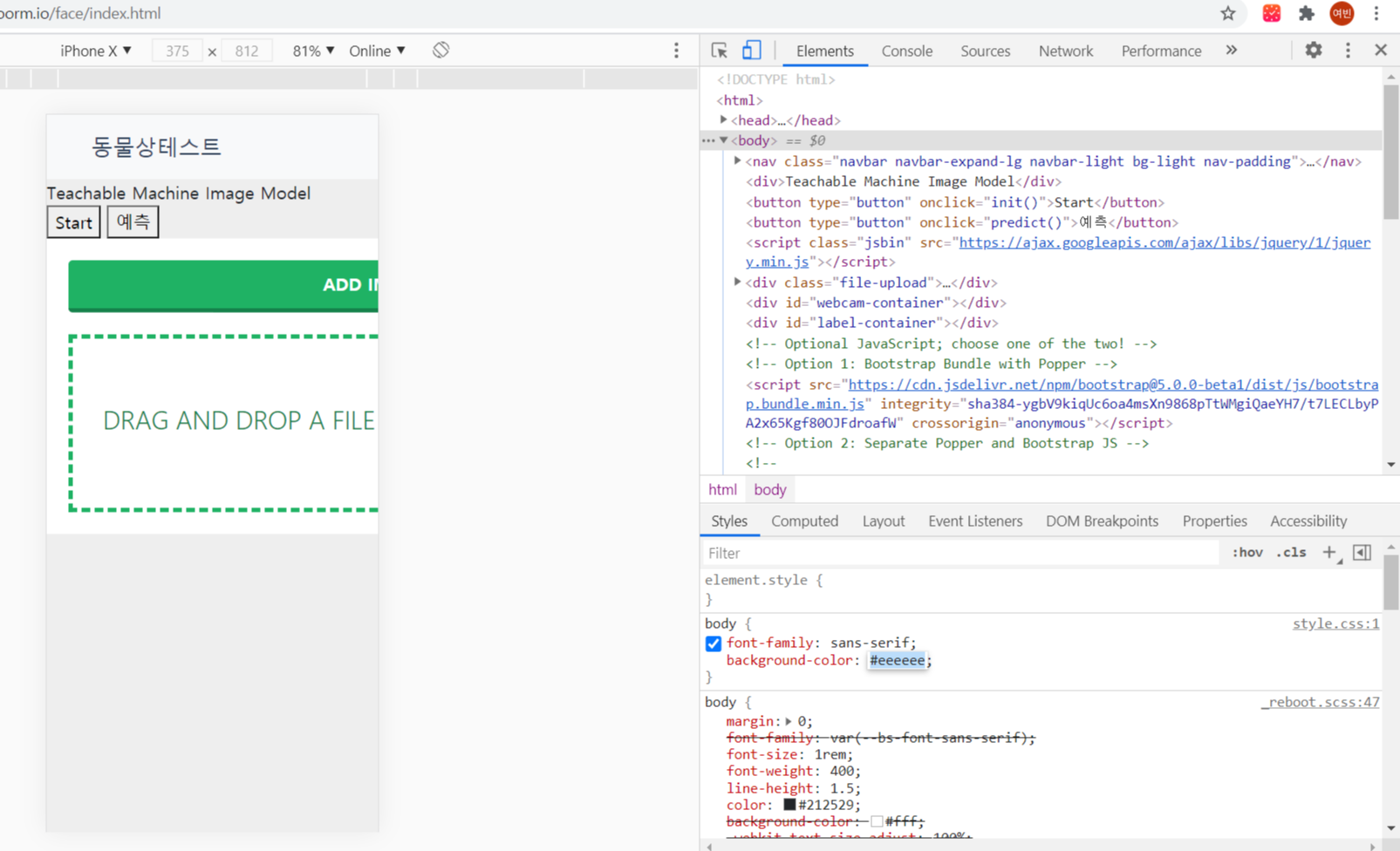Click the styles Filter input field

point(960,553)
